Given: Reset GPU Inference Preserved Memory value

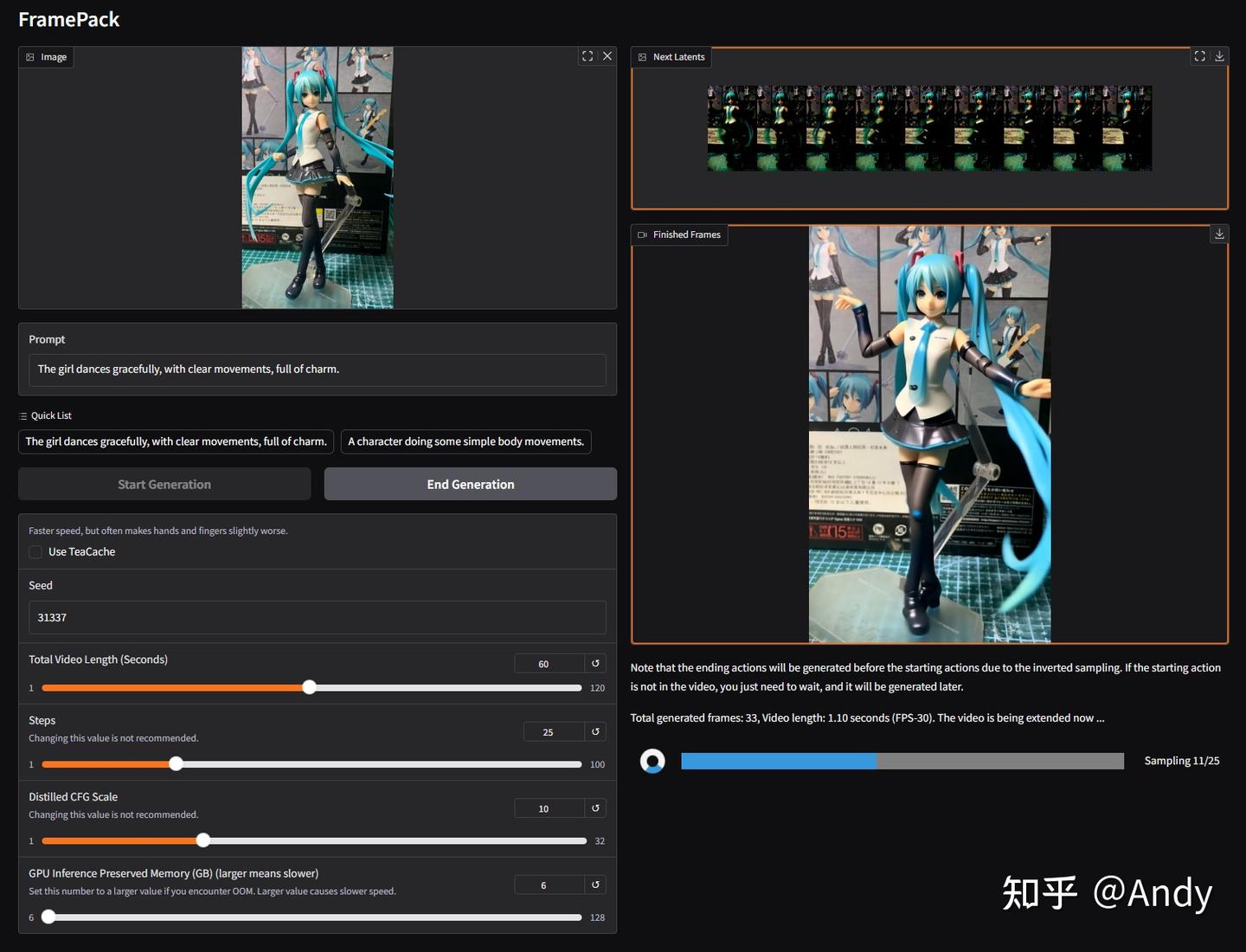Looking at the screenshot, I should [x=594, y=884].
